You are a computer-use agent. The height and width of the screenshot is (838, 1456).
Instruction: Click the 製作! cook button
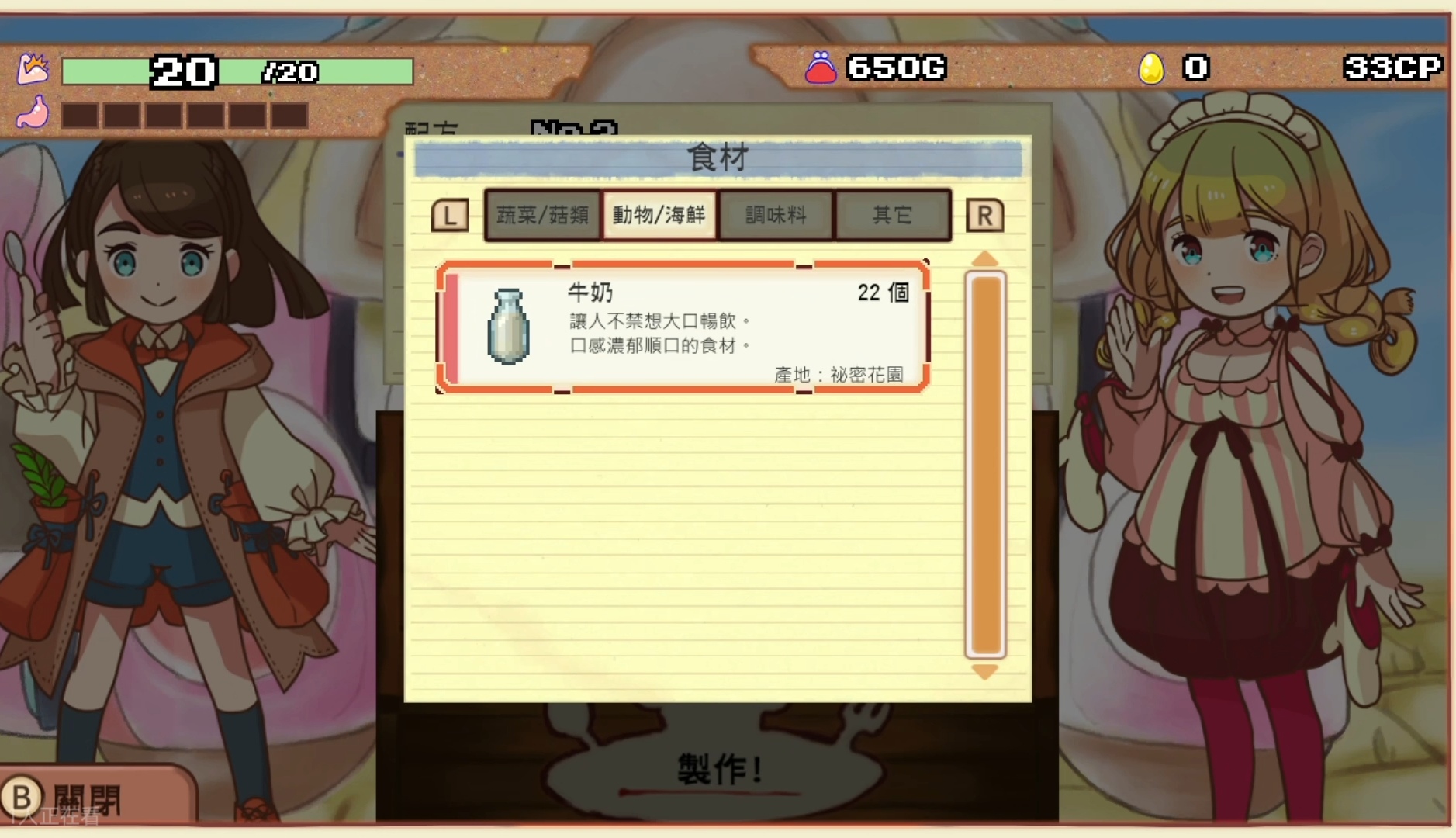(718, 770)
